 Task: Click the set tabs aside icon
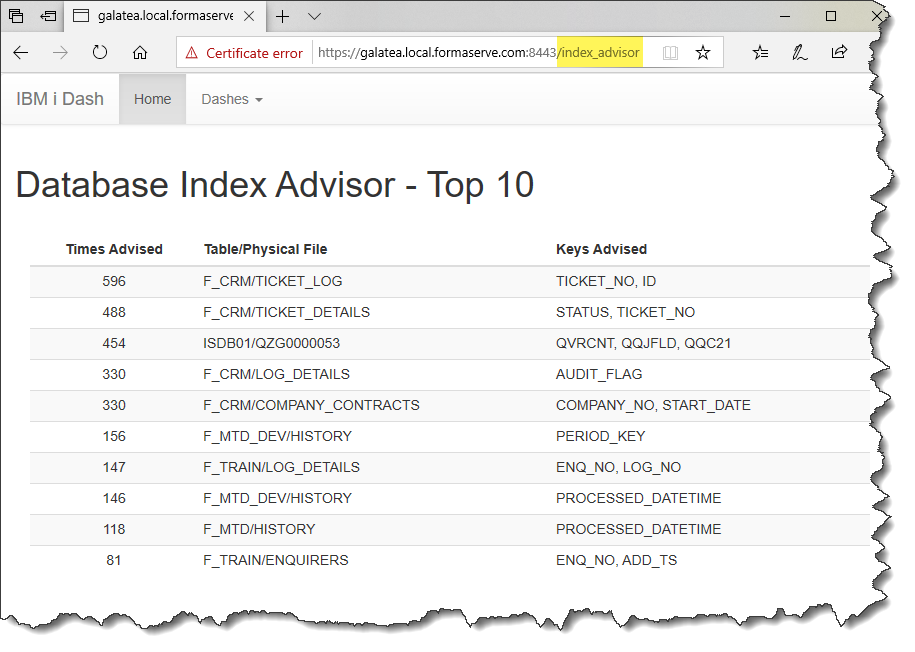click(49, 16)
